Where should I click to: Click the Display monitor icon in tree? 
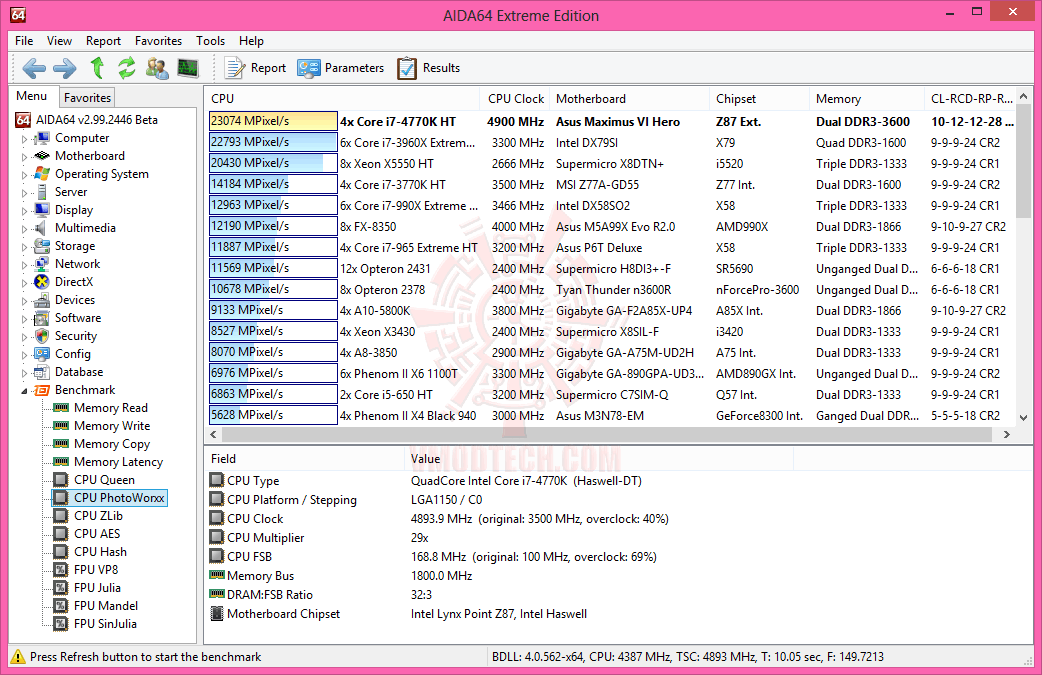click(x=43, y=210)
